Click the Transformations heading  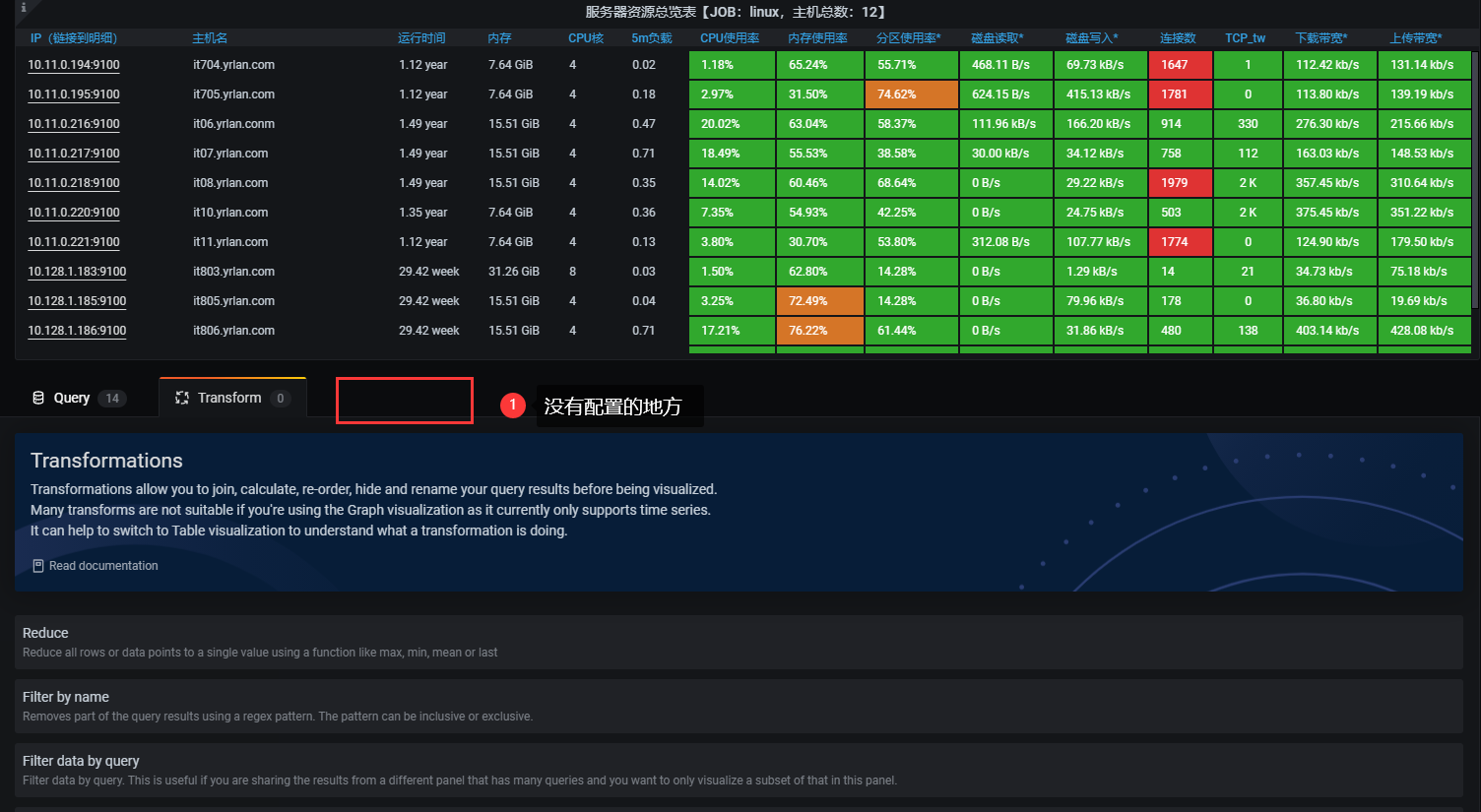pos(106,461)
